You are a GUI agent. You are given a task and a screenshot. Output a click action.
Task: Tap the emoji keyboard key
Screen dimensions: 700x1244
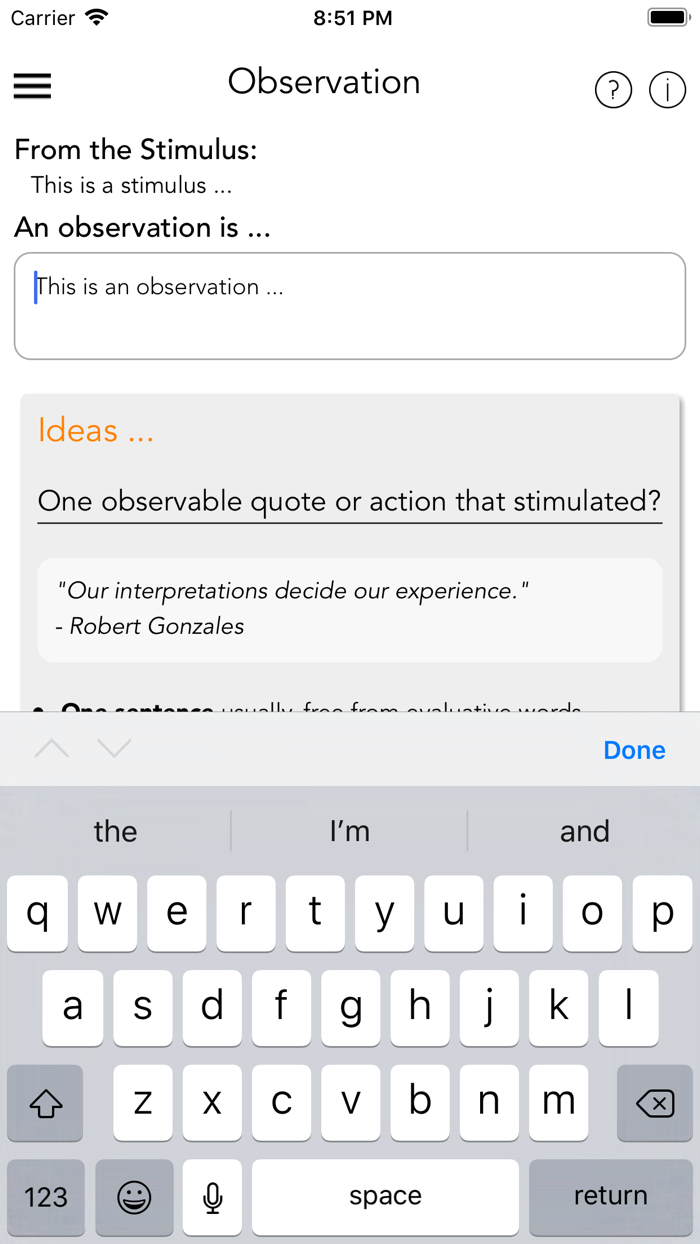(x=134, y=1197)
